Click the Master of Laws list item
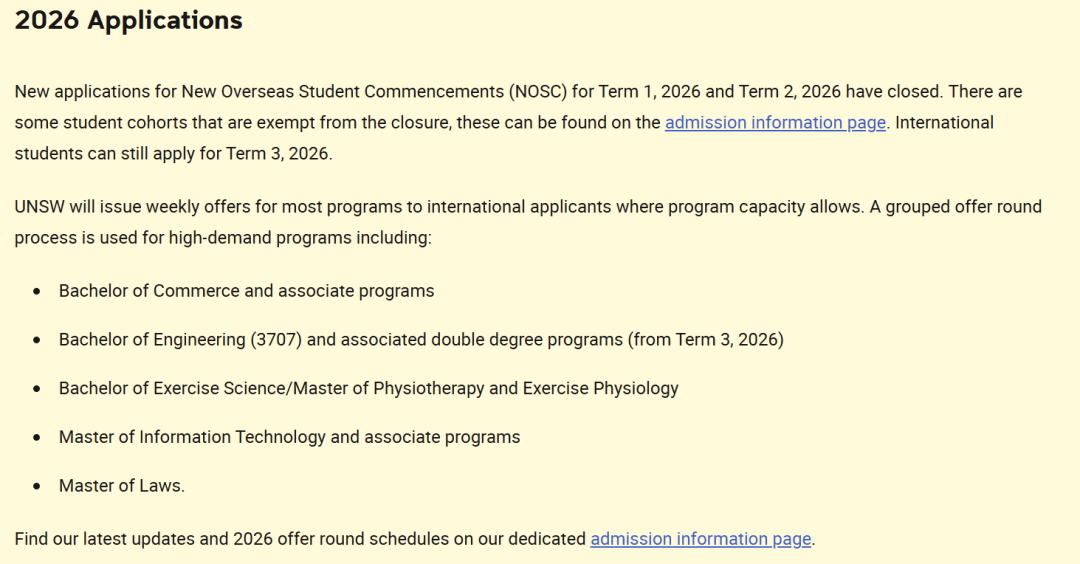Viewport: 1080px width, 564px height. [121, 486]
